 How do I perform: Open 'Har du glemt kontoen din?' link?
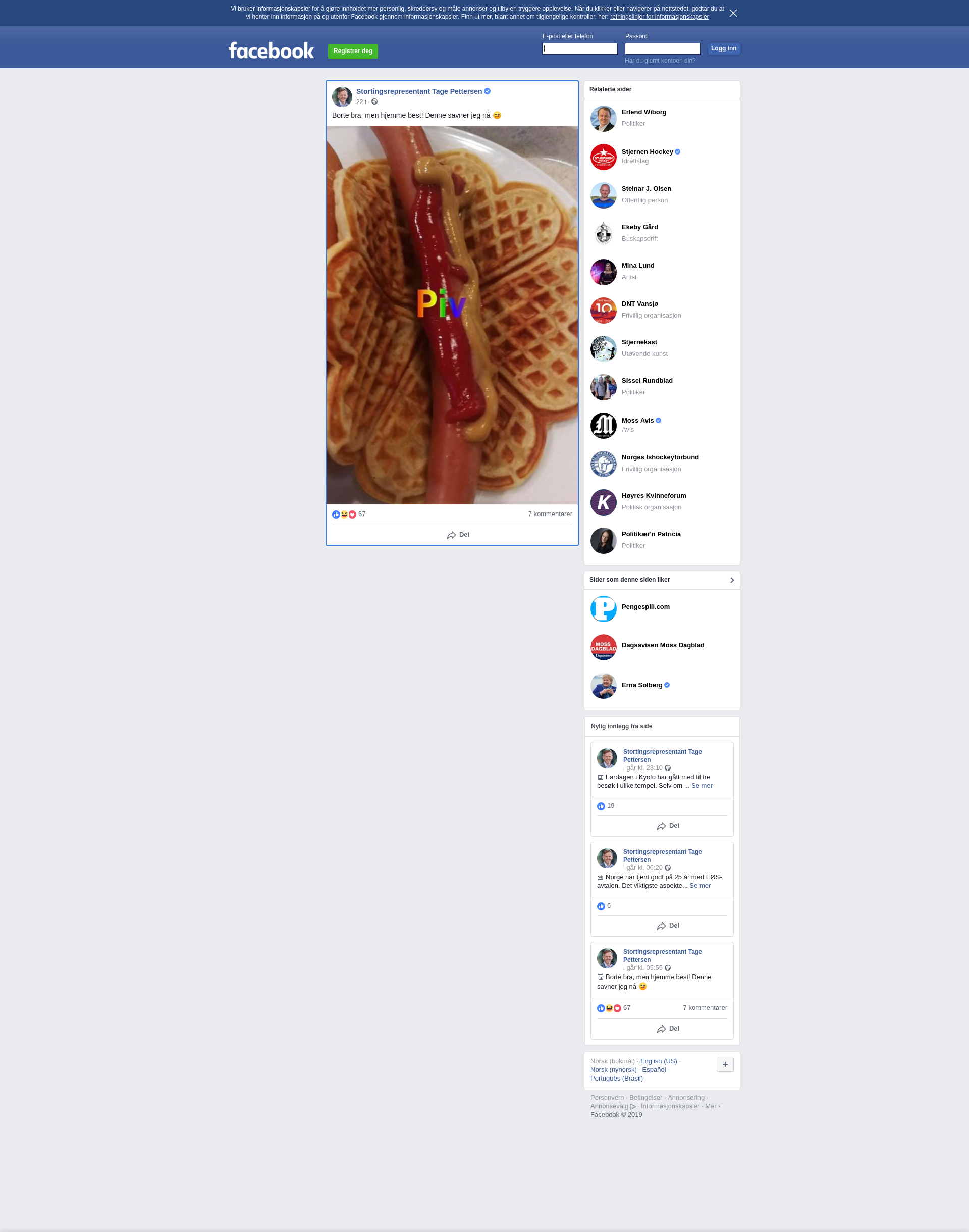click(x=660, y=61)
